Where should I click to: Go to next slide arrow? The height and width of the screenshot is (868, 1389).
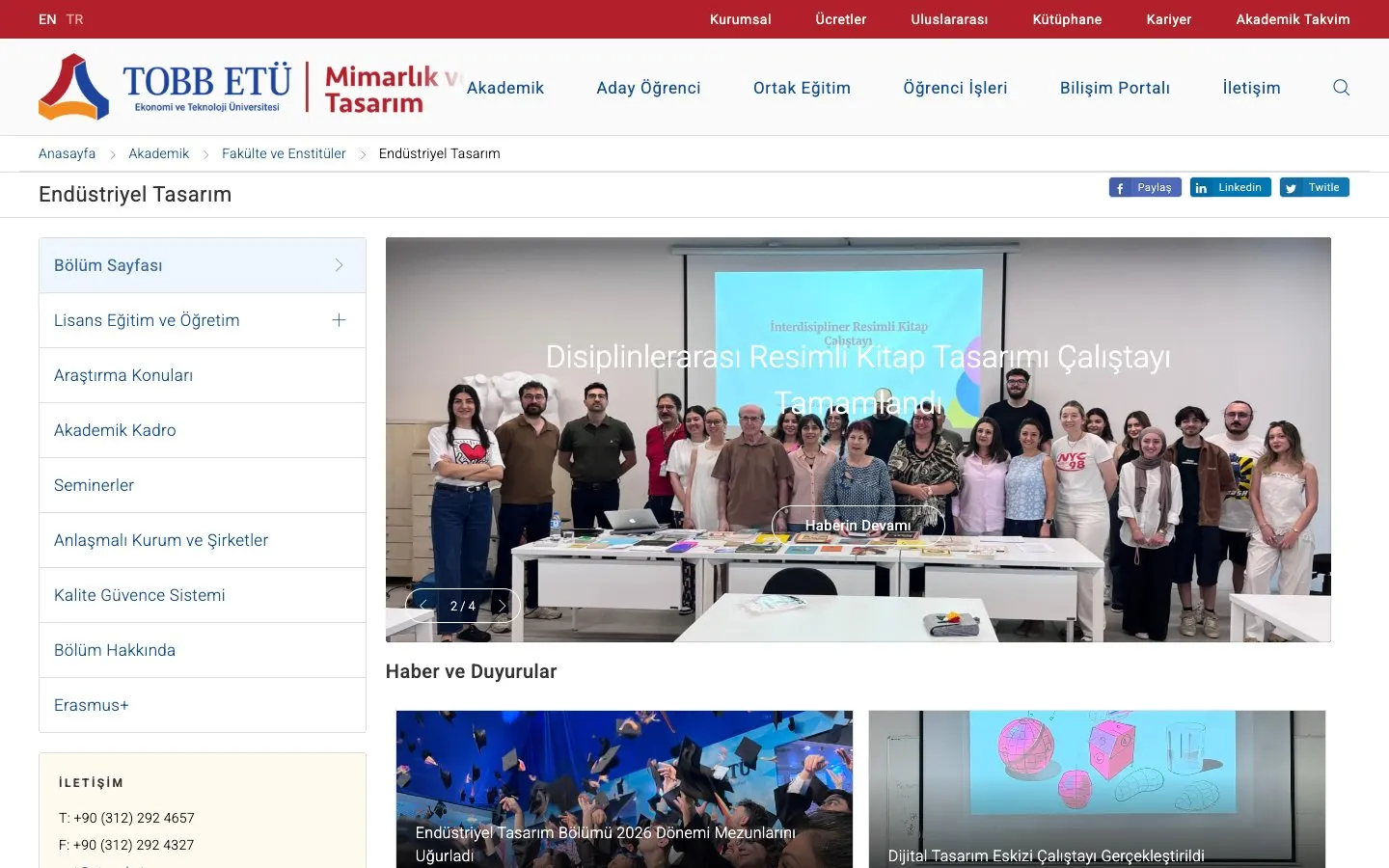tap(502, 606)
